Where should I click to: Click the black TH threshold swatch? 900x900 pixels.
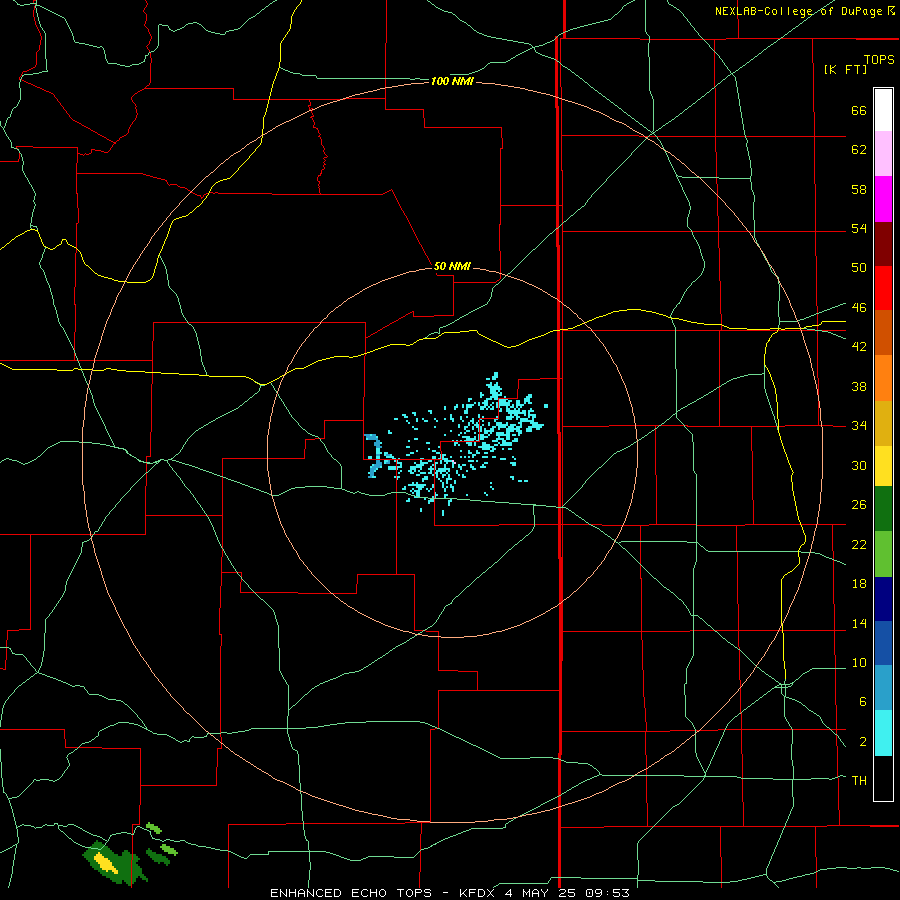883,778
